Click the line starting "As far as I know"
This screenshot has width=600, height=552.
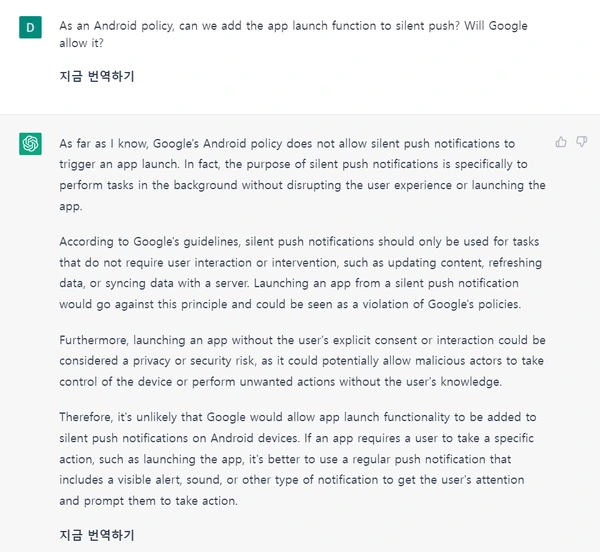[287, 144]
